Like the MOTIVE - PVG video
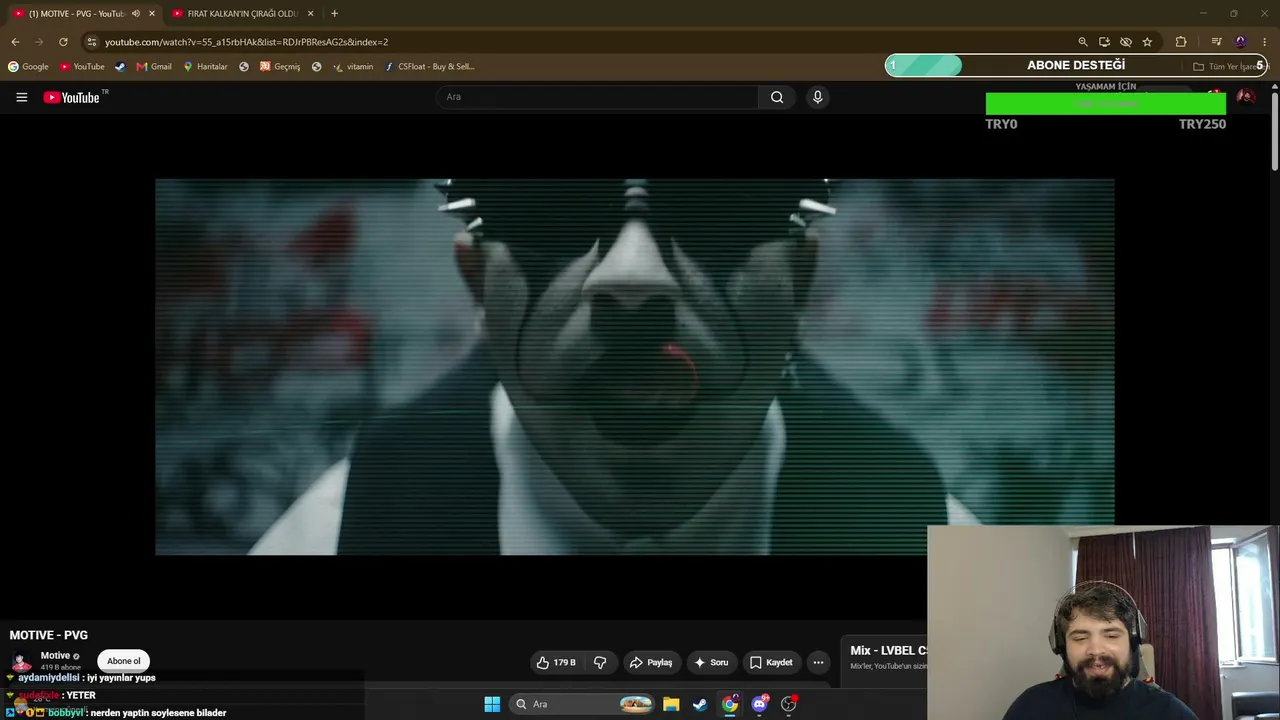Screen dimensions: 1280x720 coord(556,662)
